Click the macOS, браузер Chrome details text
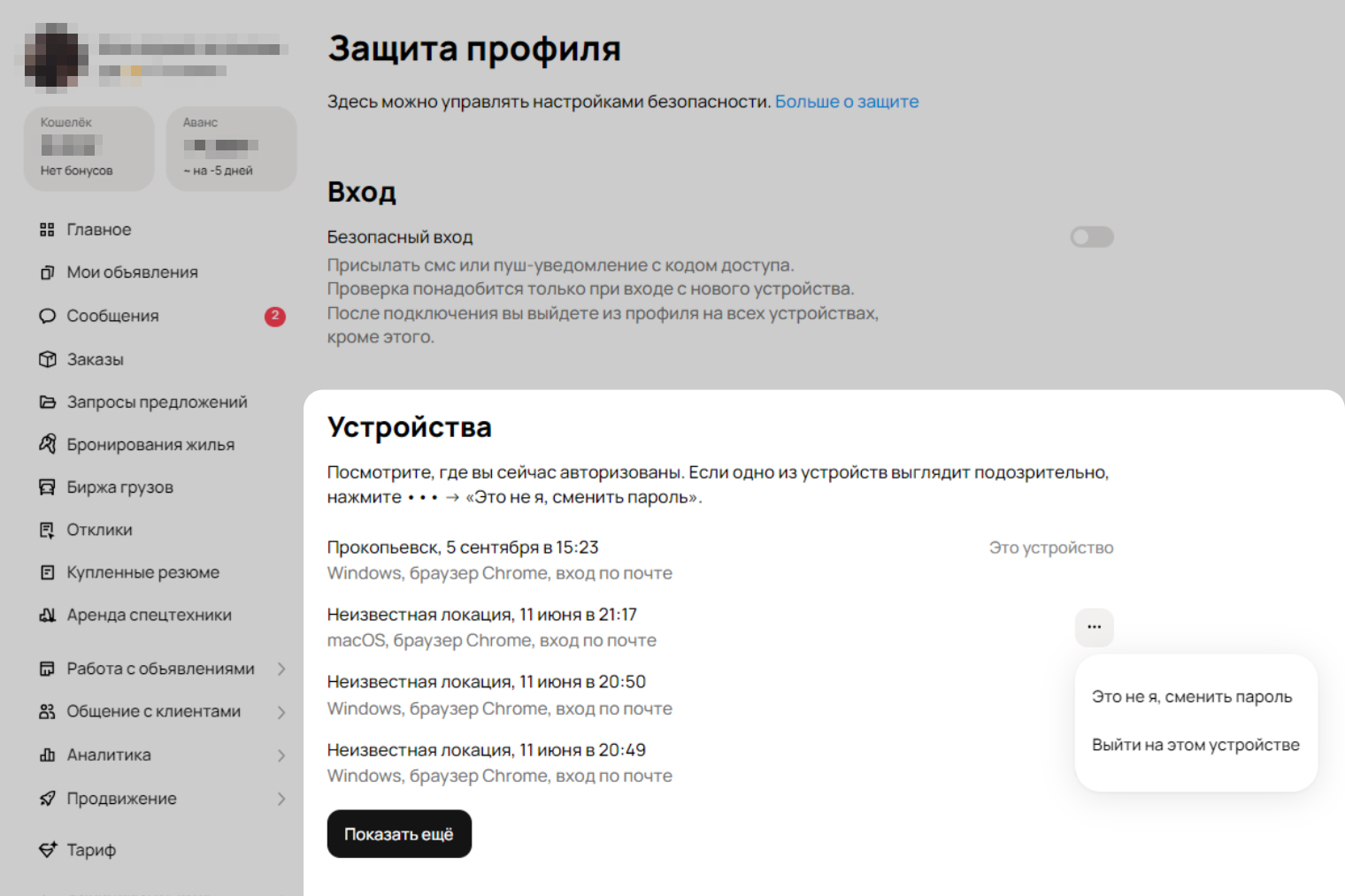Image resolution: width=1345 pixels, height=896 pixels. [492, 640]
